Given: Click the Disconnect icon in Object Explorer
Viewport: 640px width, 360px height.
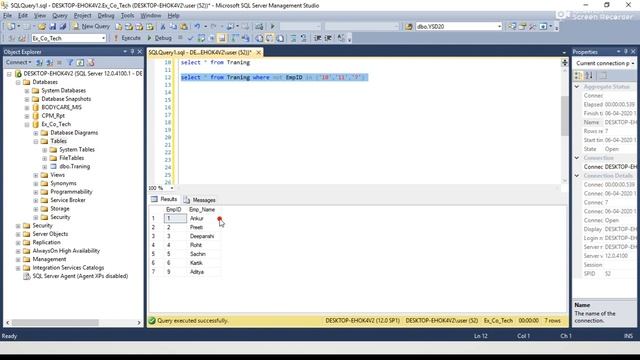Looking at the screenshot, I should click(49, 62).
